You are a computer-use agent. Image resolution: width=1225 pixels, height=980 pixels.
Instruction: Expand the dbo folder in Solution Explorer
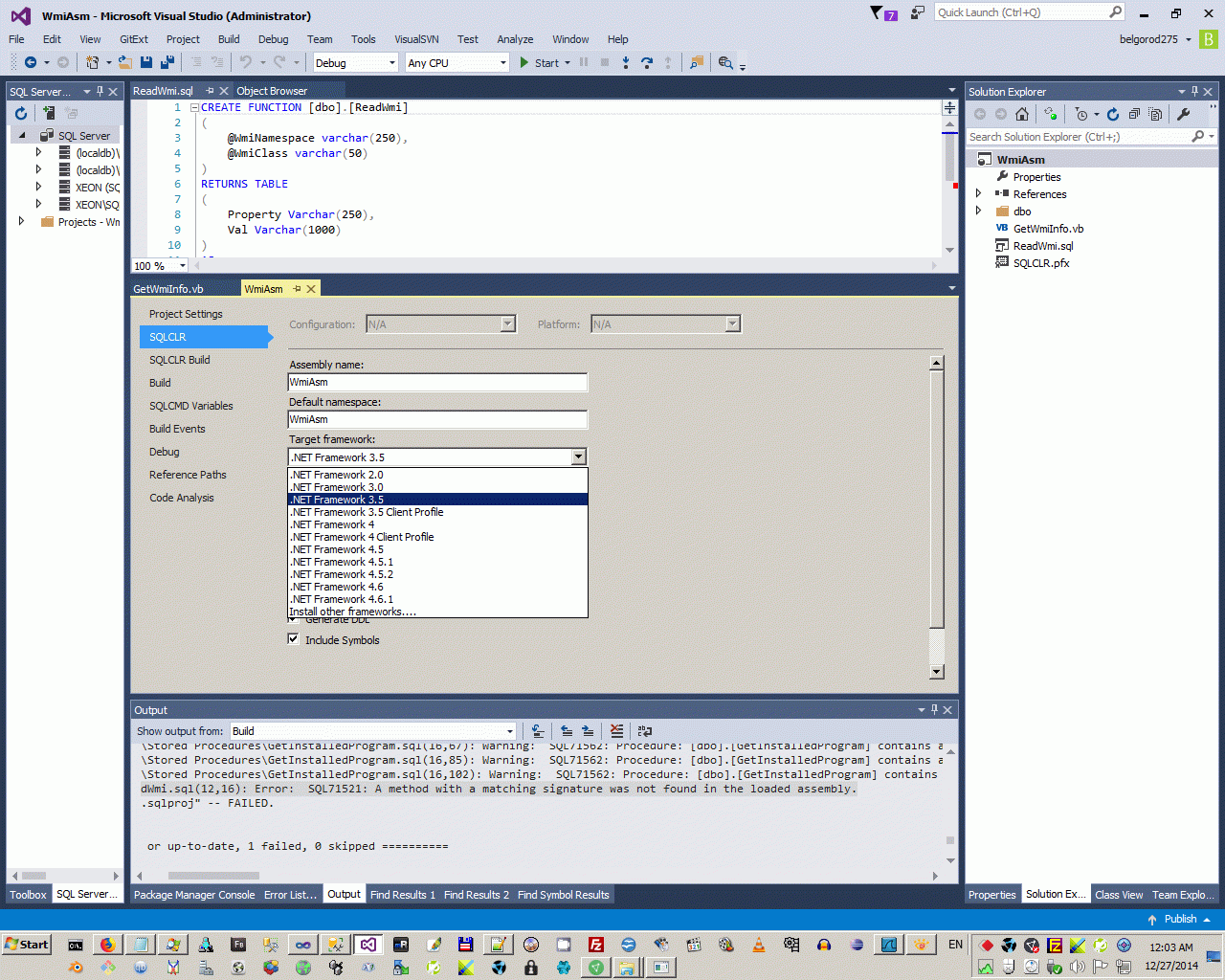(978, 212)
